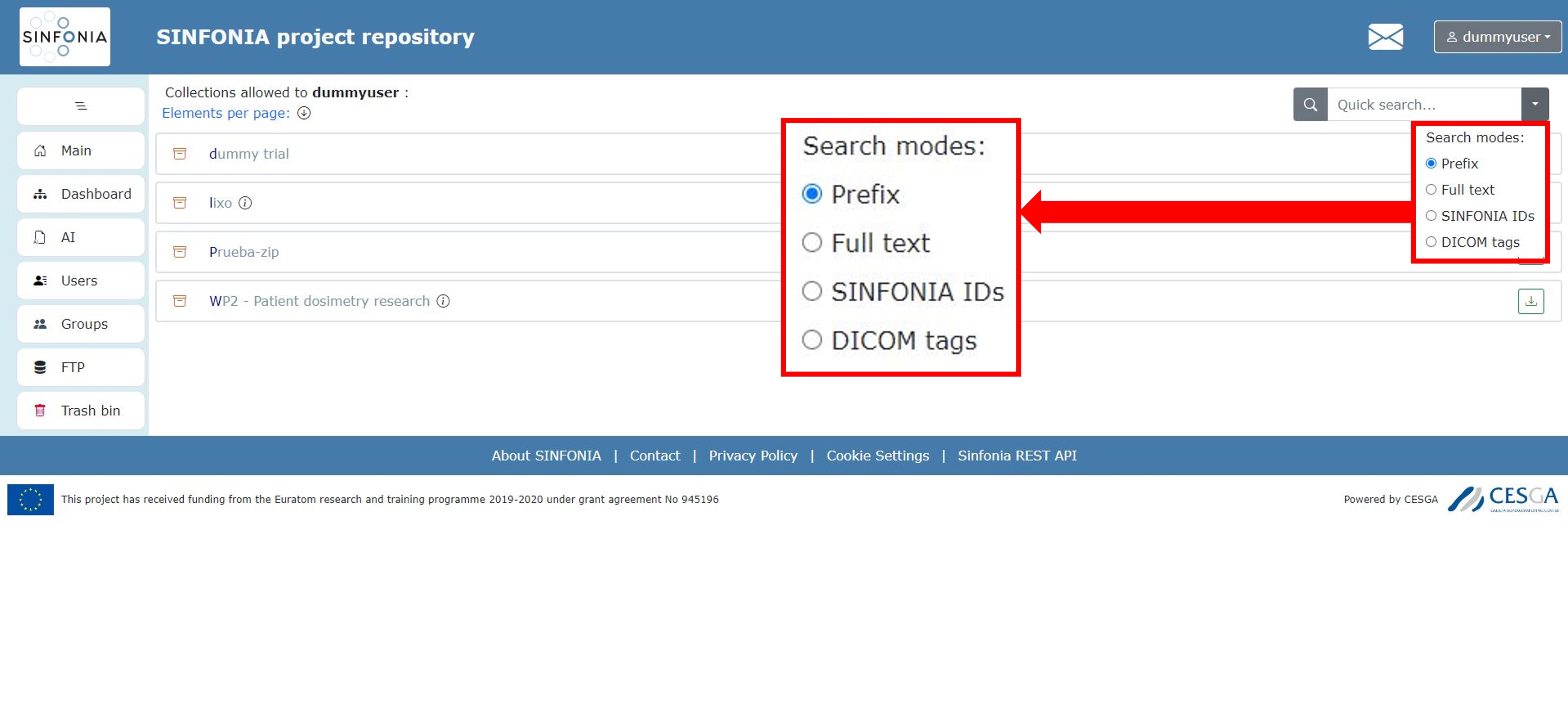Click the Euratom funding statement text
The height and width of the screenshot is (705, 1568).
coord(390,499)
